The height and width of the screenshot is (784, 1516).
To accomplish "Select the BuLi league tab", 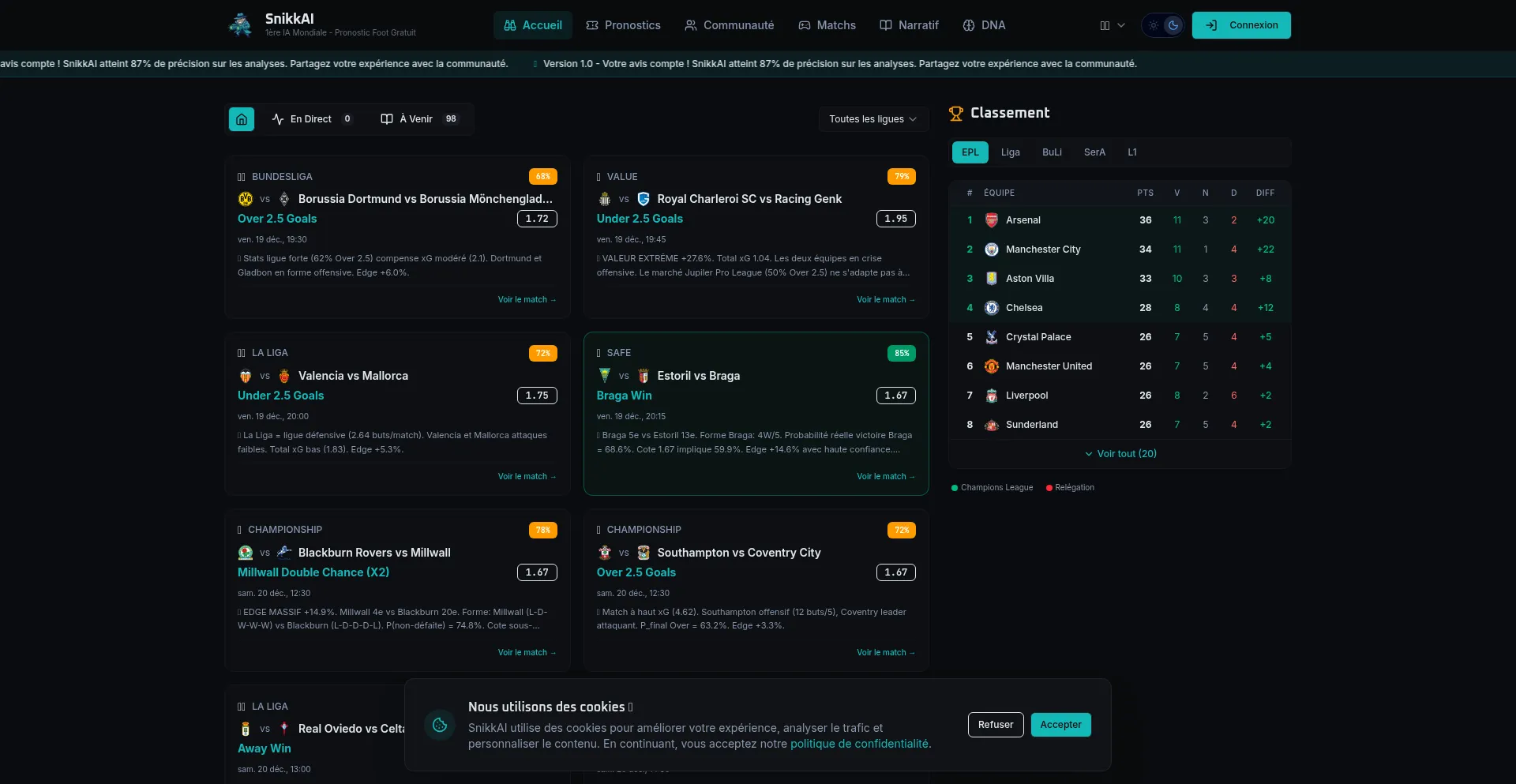I will pyautogui.click(x=1052, y=152).
